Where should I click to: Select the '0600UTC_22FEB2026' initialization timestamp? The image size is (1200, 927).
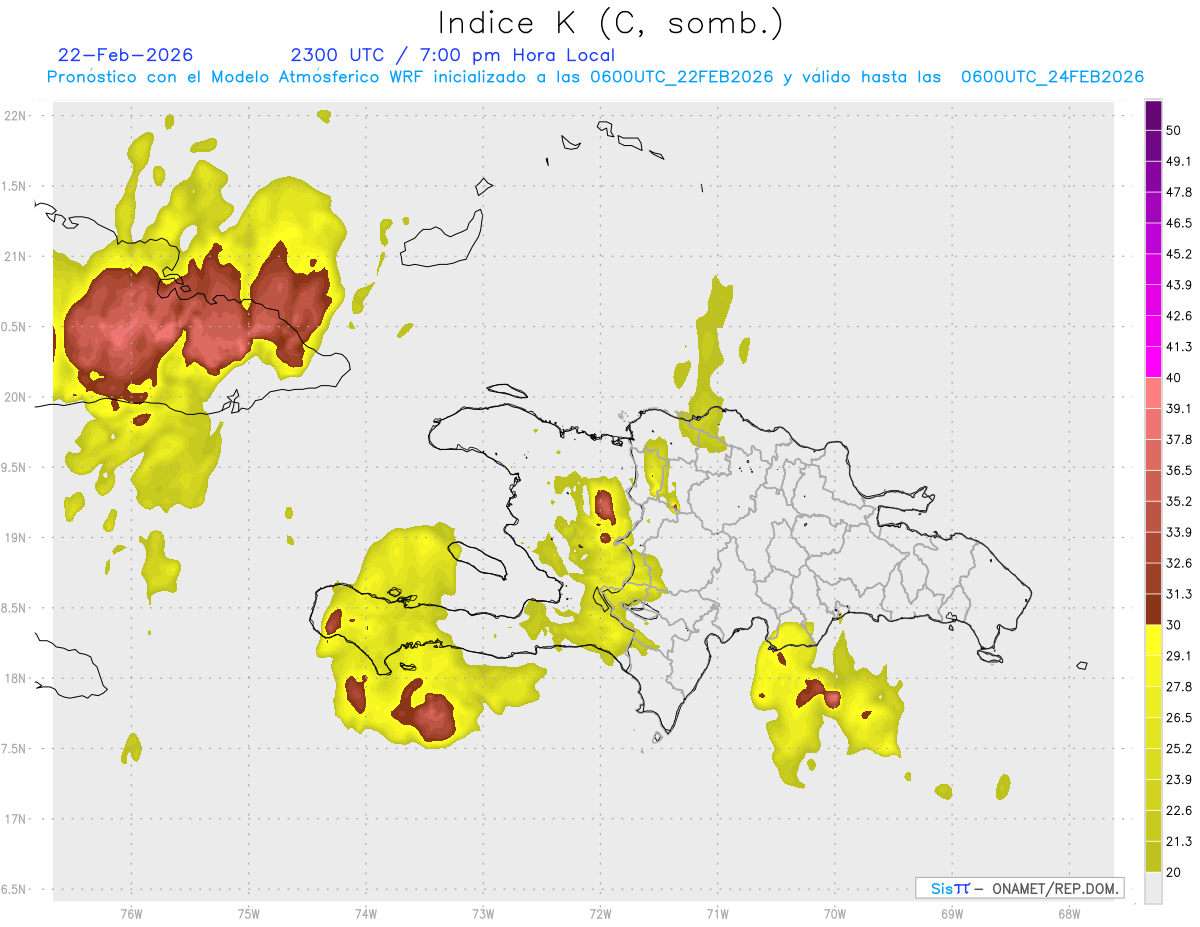(682, 77)
